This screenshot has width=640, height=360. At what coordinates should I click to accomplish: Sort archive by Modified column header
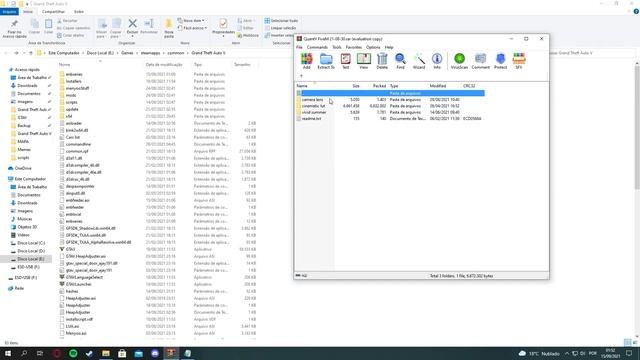438,86
